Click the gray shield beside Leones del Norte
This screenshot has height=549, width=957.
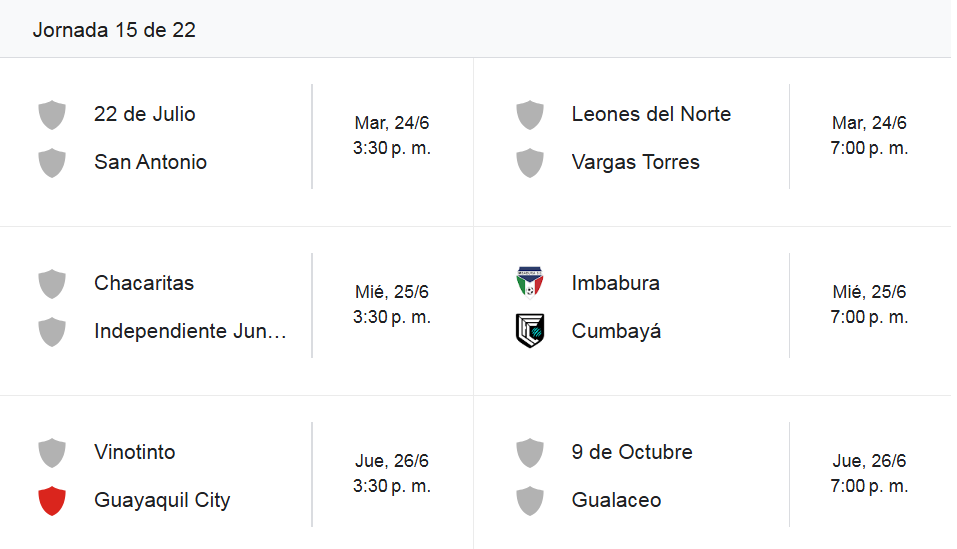click(x=530, y=115)
